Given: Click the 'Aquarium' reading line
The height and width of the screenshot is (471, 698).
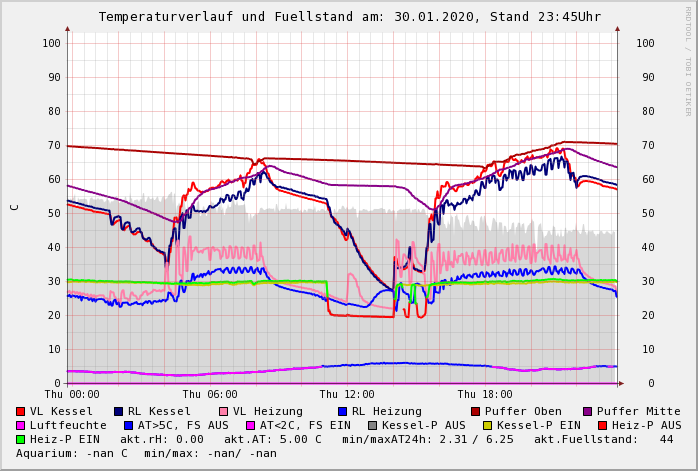Looking at the screenshot, I should click(146, 453).
